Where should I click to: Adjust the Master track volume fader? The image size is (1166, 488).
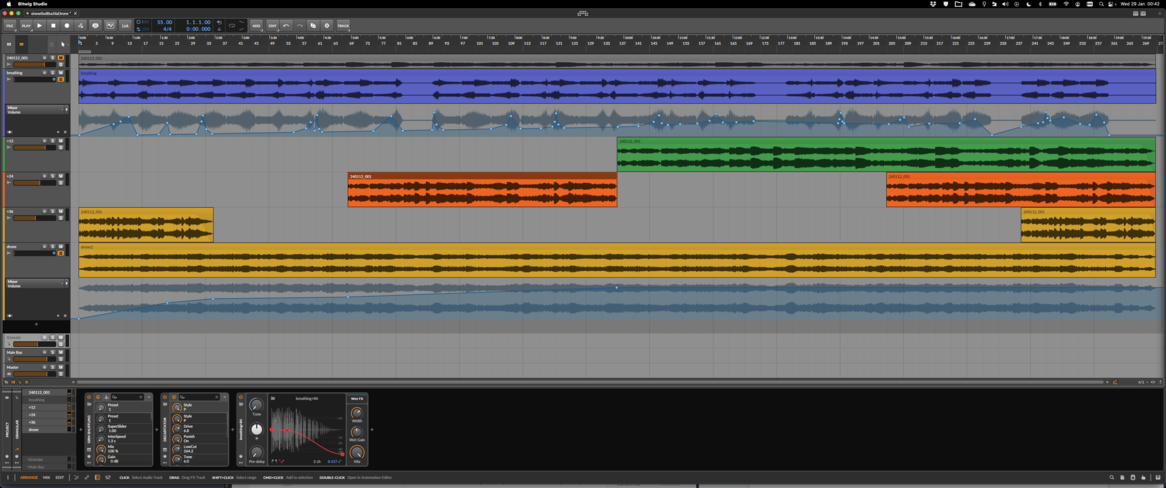pos(28,374)
